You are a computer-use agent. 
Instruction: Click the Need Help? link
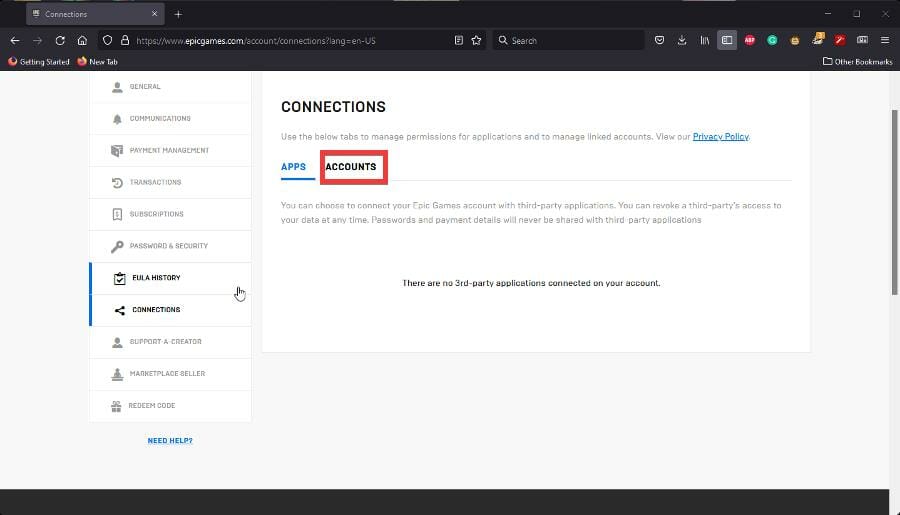(x=170, y=440)
